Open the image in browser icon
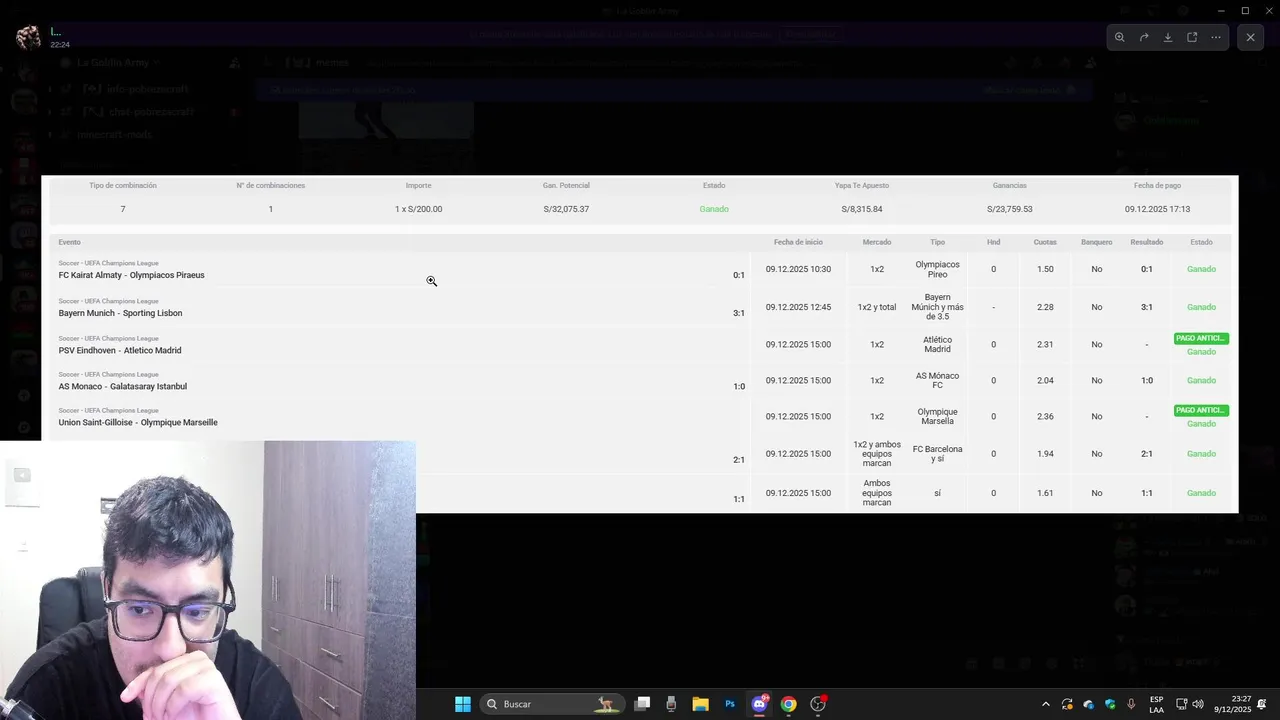1280x720 pixels. pos(1192,37)
